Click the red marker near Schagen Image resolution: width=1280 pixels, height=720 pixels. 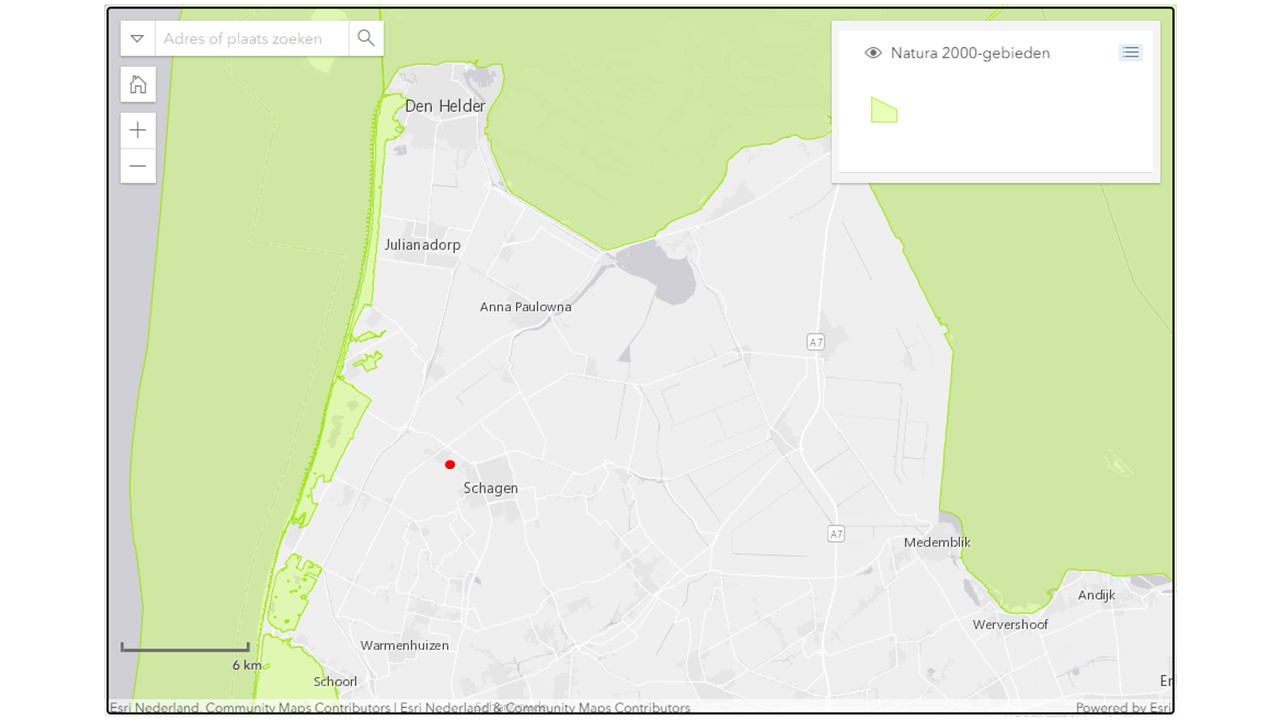coord(450,464)
